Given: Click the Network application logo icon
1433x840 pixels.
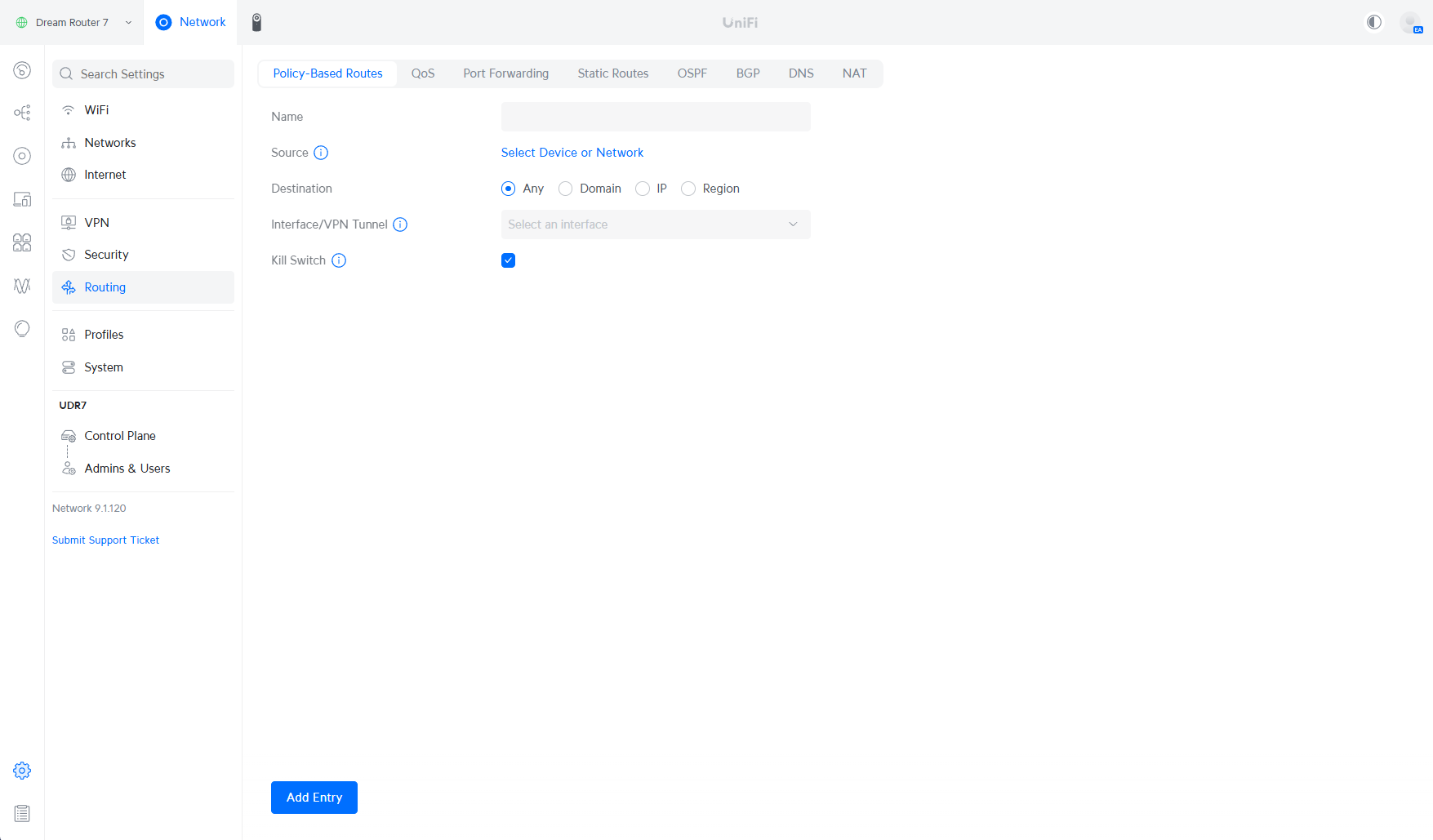Looking at the screenshot, I should 163,22.
